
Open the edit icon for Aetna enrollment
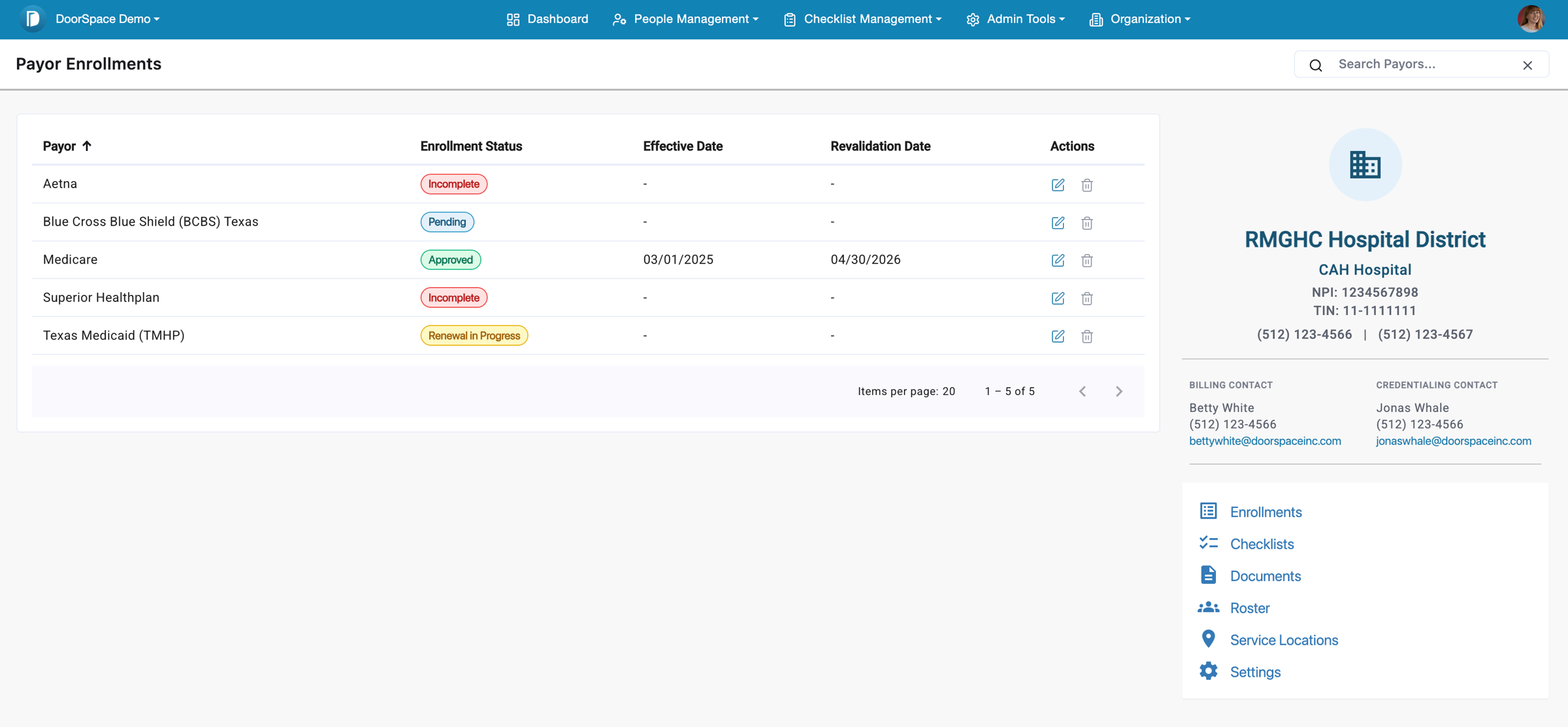(1058, 185)
